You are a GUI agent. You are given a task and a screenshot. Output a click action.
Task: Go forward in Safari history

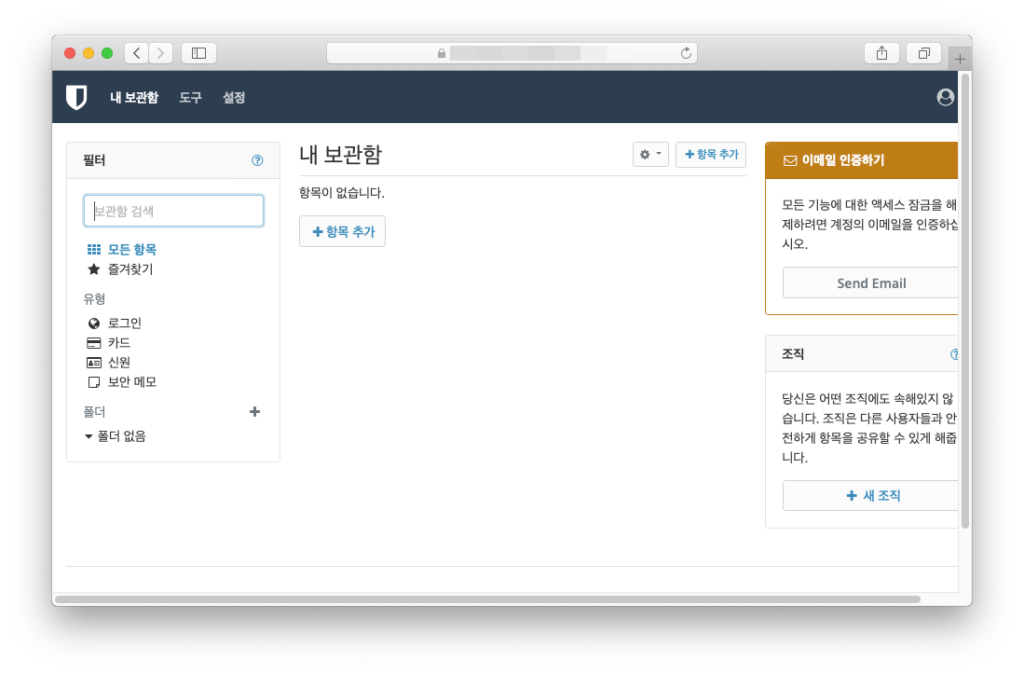(x=161, y=54)
